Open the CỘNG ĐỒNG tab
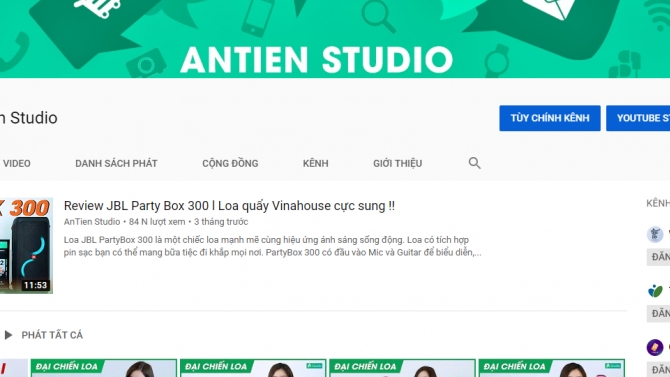Image resolution: width=670 pixels, height=377 pixels. 230,163
